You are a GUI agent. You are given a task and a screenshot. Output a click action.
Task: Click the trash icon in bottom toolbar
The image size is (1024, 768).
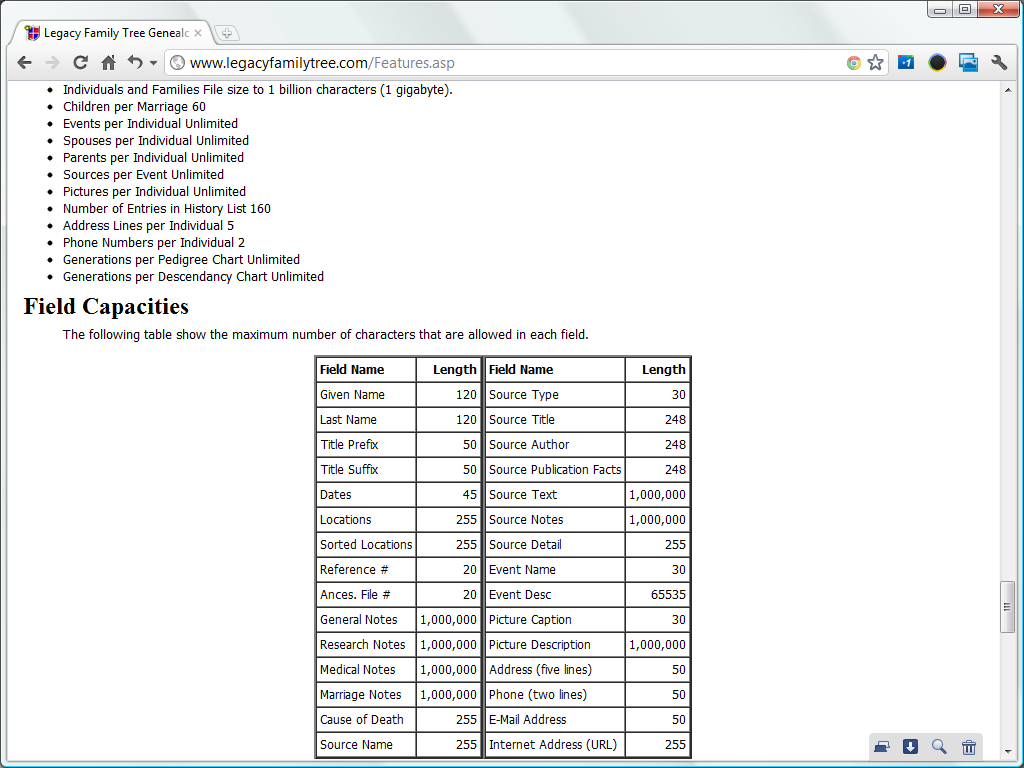point(968,746)
